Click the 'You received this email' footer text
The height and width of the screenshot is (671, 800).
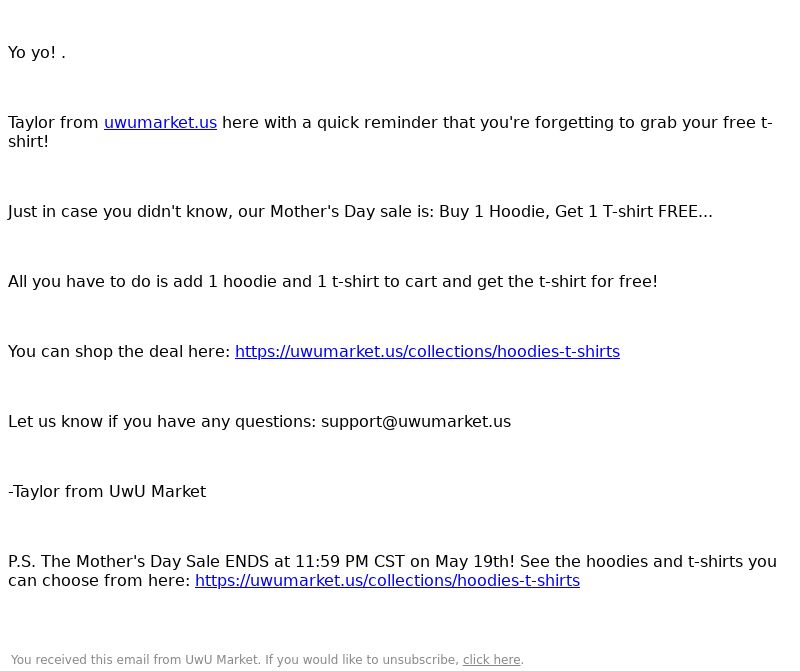tap(234, 660)
